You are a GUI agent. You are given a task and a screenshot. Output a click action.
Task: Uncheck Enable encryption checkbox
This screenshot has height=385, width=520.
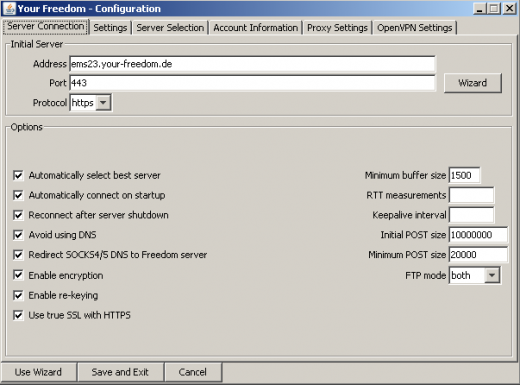[x=18, y=275]
